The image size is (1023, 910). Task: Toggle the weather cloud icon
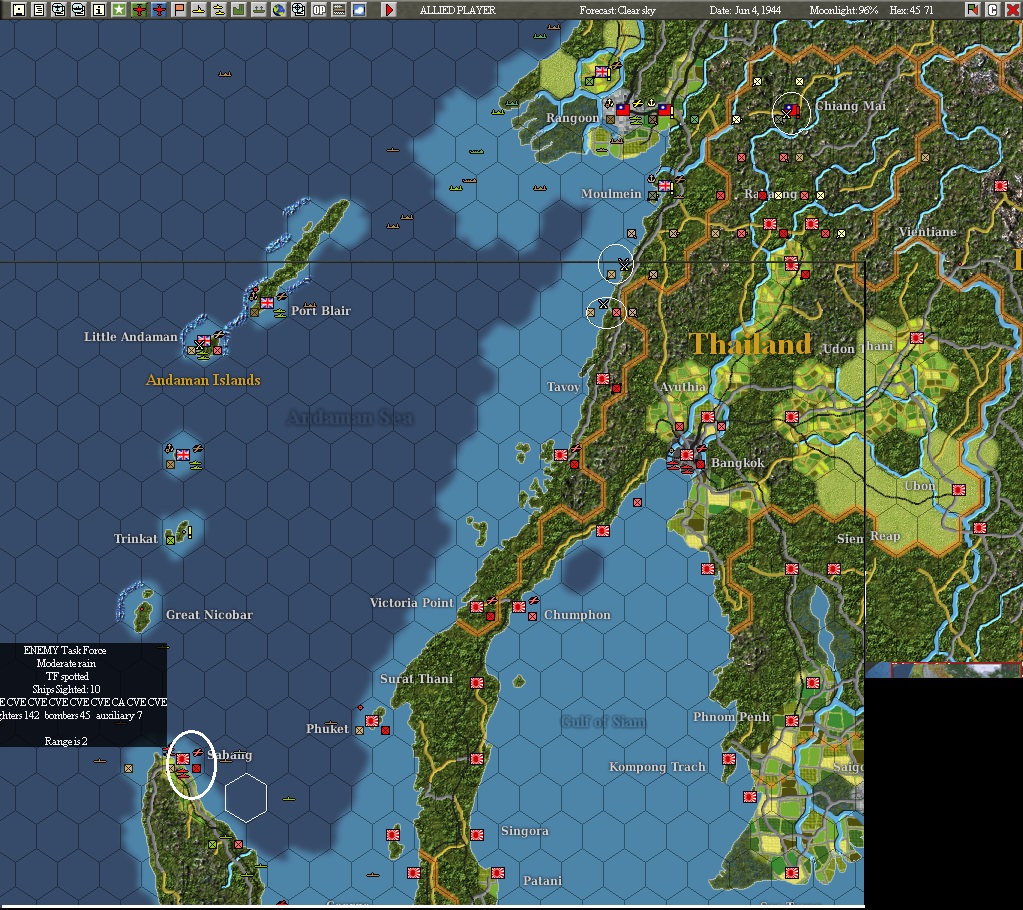[359, 9]
